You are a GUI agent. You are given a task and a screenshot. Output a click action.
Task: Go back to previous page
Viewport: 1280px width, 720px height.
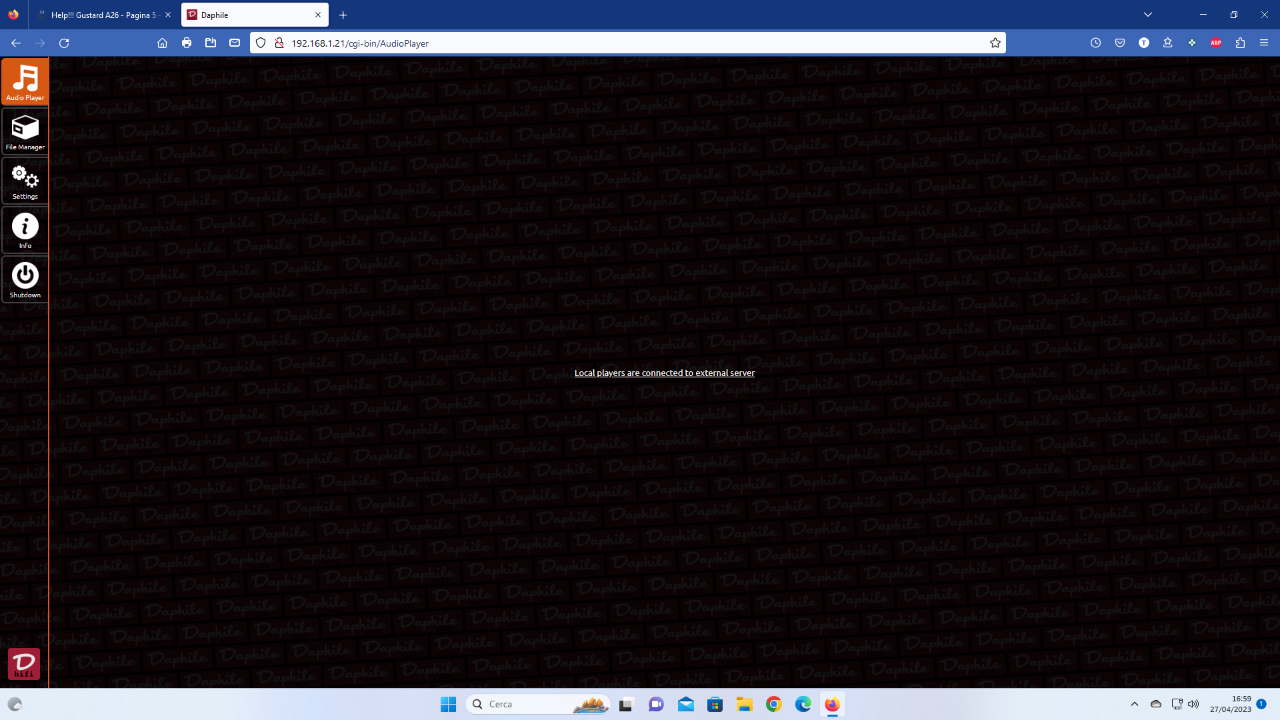coord(16,43)
